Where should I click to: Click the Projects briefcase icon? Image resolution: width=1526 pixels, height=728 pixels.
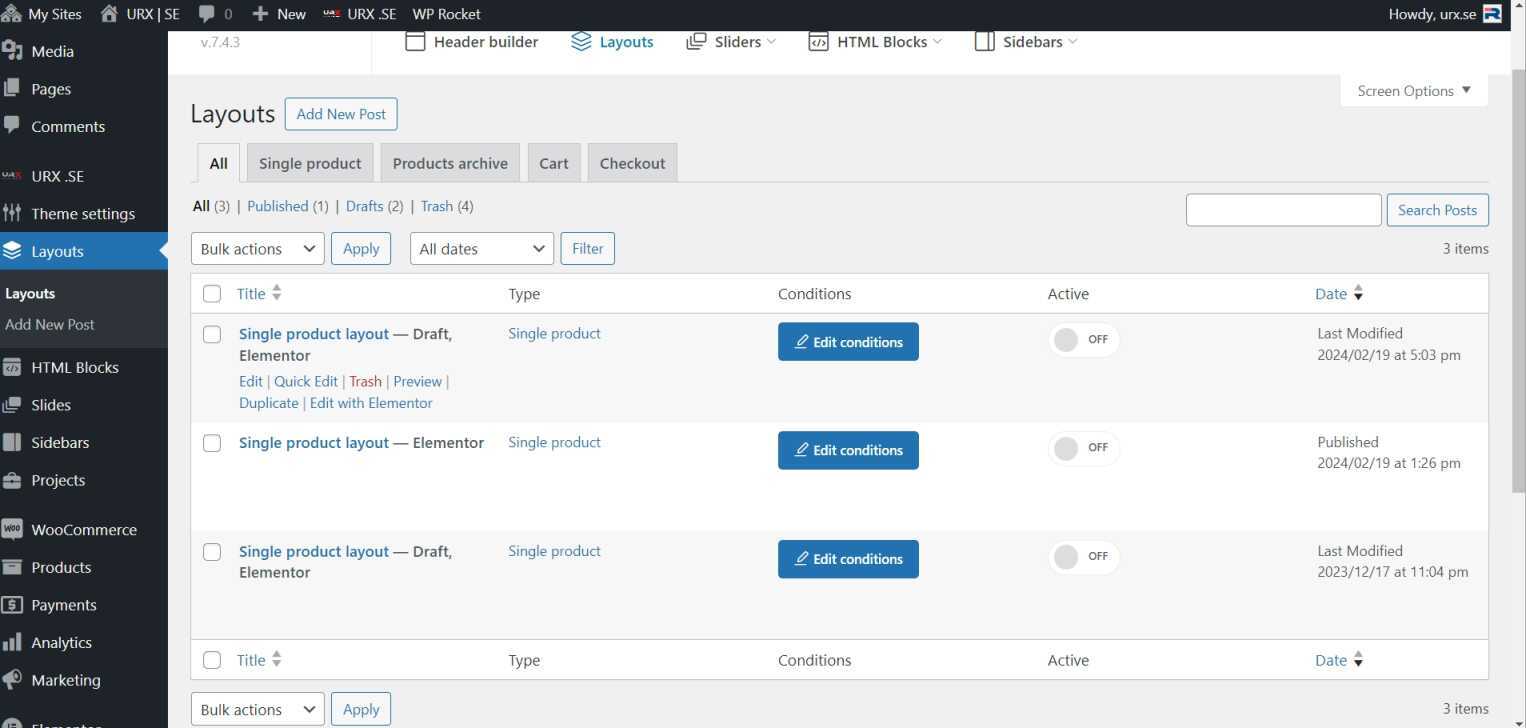[12, 480]
